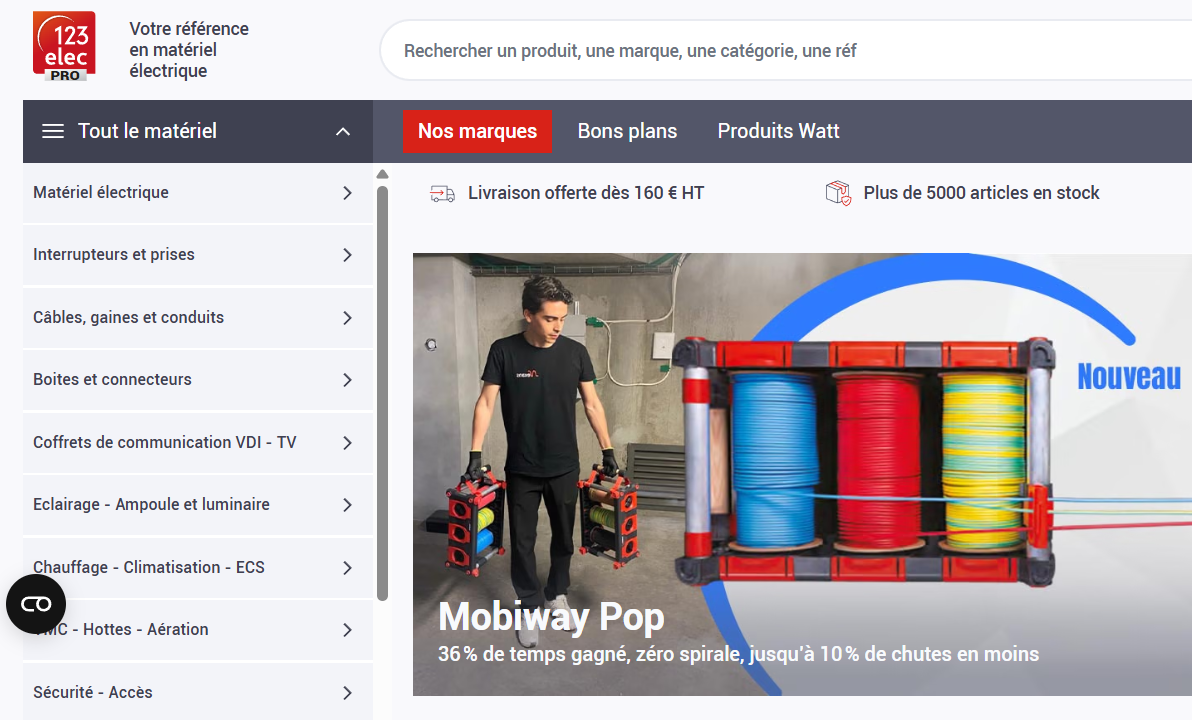Click Livraison offerte dès 160 € HT
The image size is (1192, 720).
(586, 193)
